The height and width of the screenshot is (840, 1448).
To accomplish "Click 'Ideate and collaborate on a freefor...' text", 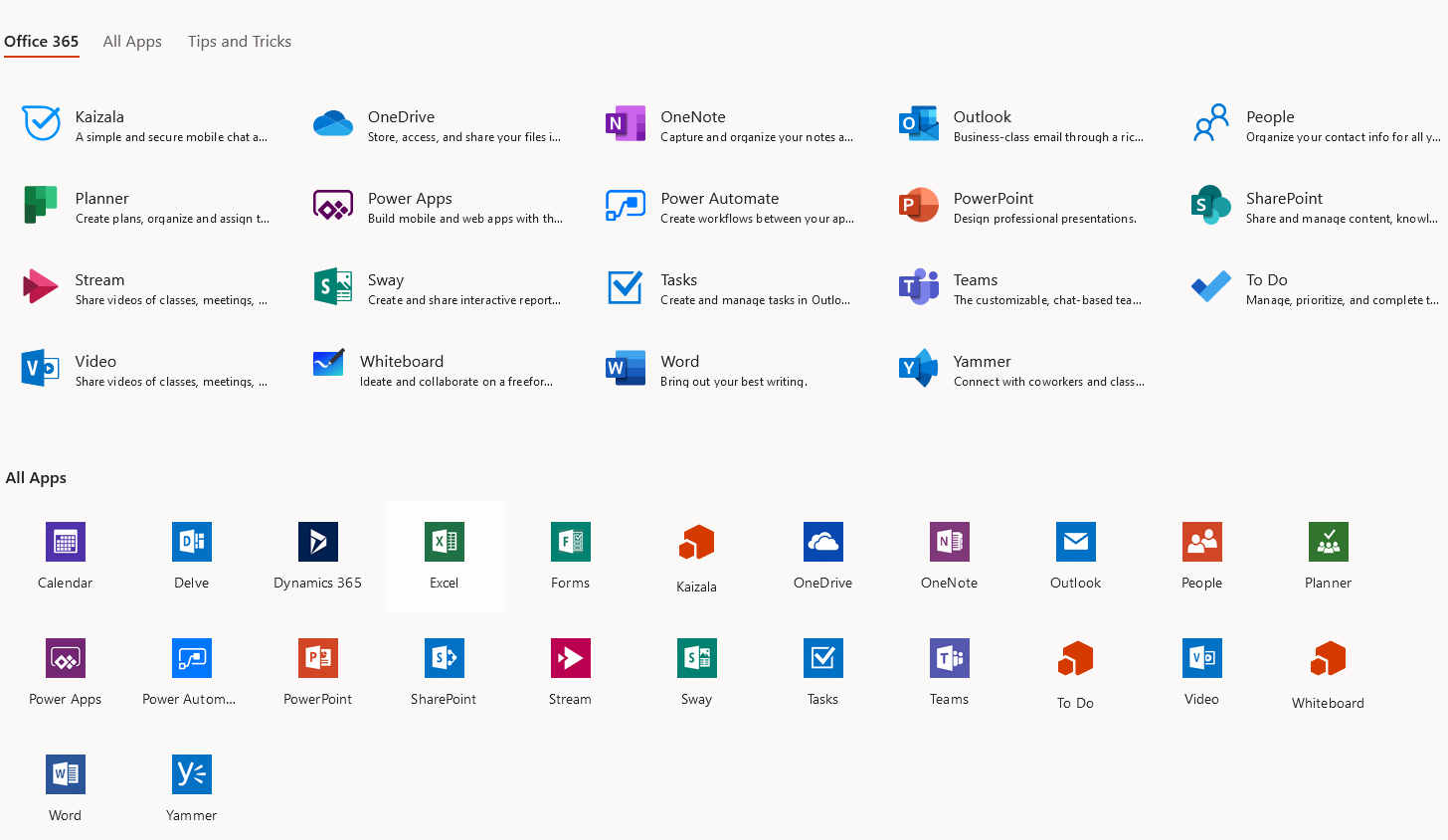I will coord(456,382).
